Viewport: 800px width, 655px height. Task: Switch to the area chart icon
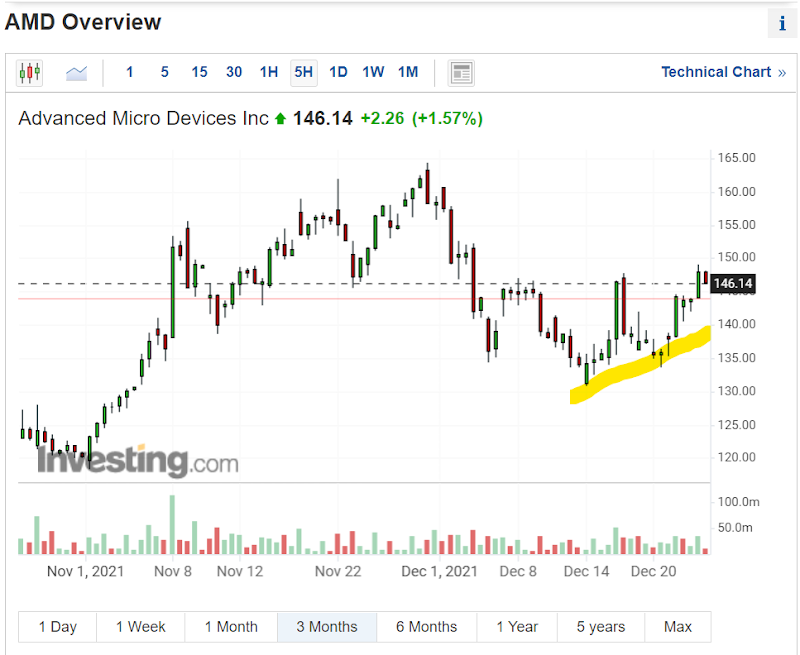(77, 72)
